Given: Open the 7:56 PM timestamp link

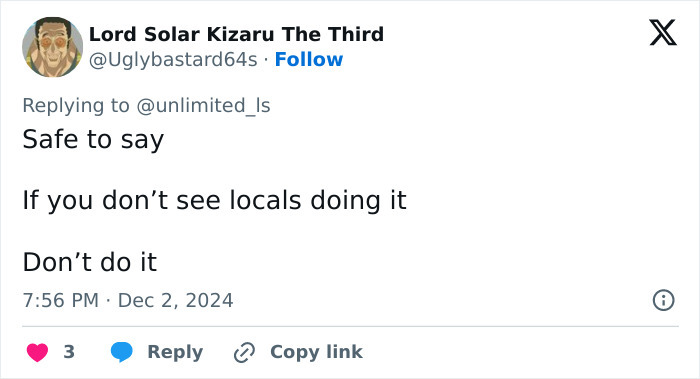Looking at the screenshot, I should tap(61, 300).
